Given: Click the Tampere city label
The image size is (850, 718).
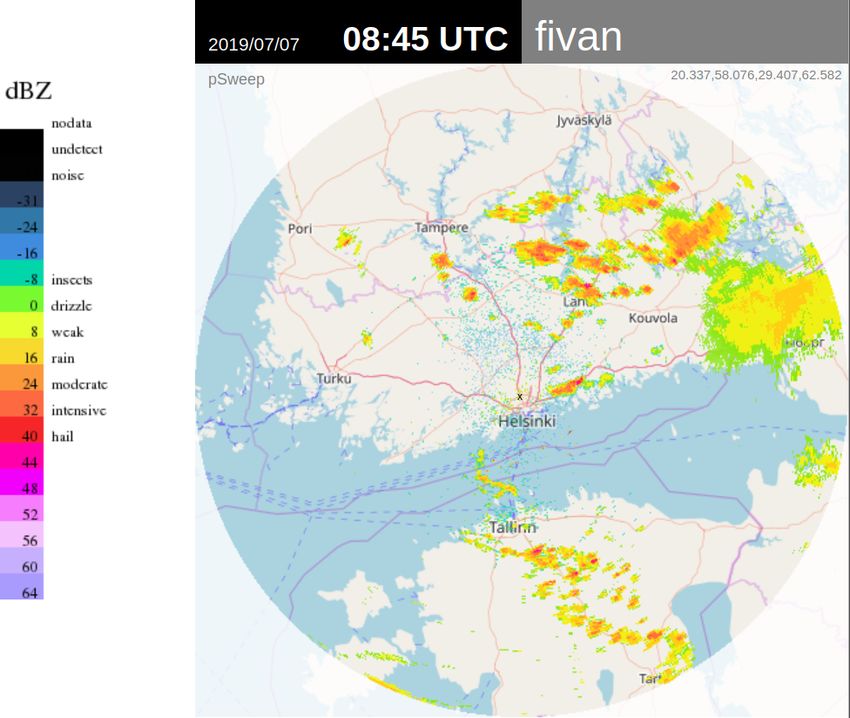Looking at the screenshot, I should [441, 228].
